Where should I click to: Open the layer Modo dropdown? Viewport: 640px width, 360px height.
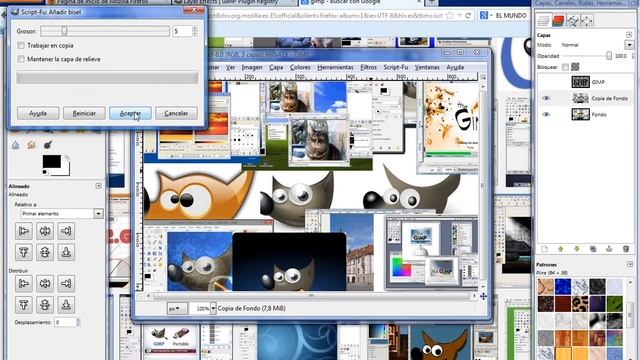point(629,45)
